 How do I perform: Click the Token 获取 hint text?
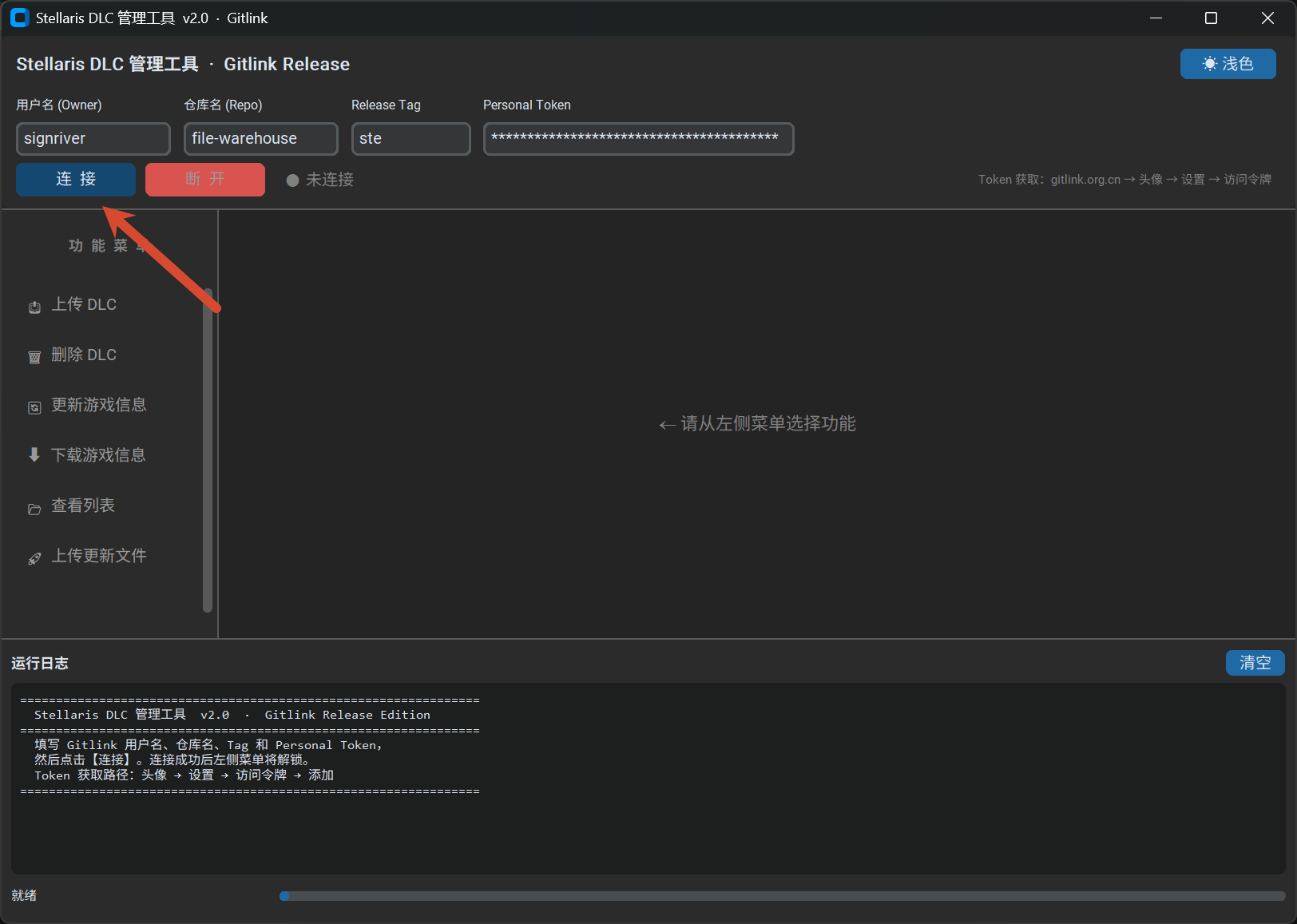click(x=1124, y=180)
